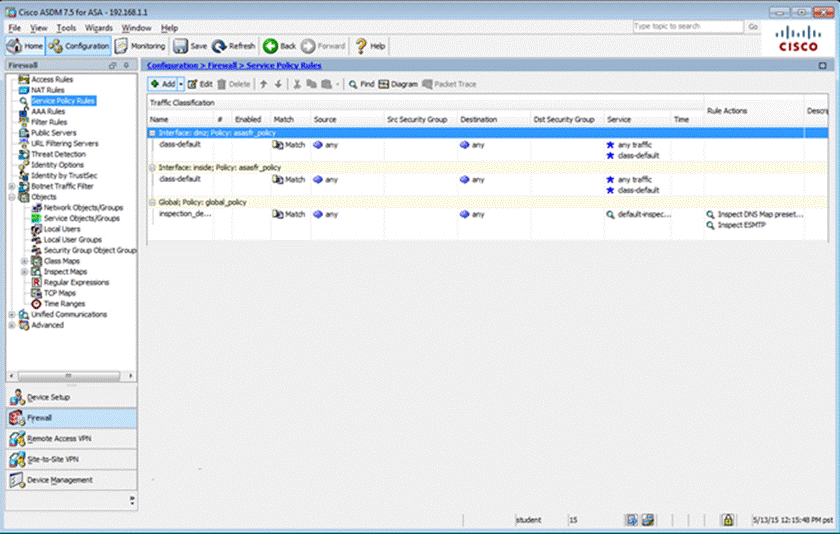Expand the Class Maps tree node
840x534 pixels.
24,261
